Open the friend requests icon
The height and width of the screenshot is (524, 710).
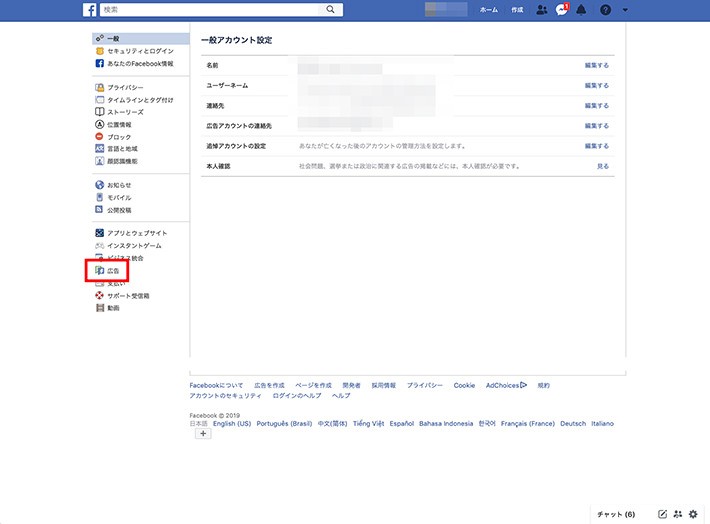point(542,10)
